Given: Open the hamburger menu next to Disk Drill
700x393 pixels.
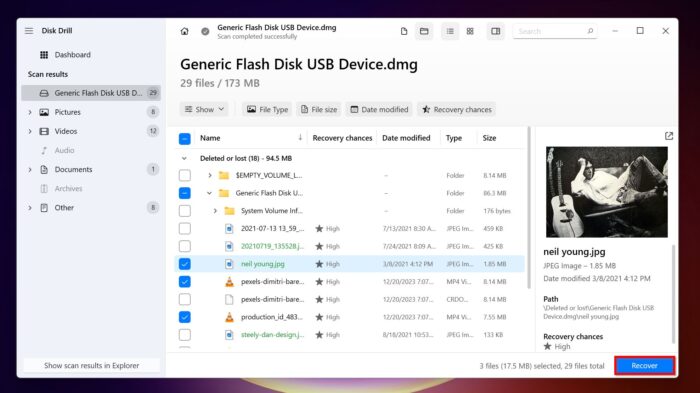Looking at the screenshot, I should tap(29, 31).
